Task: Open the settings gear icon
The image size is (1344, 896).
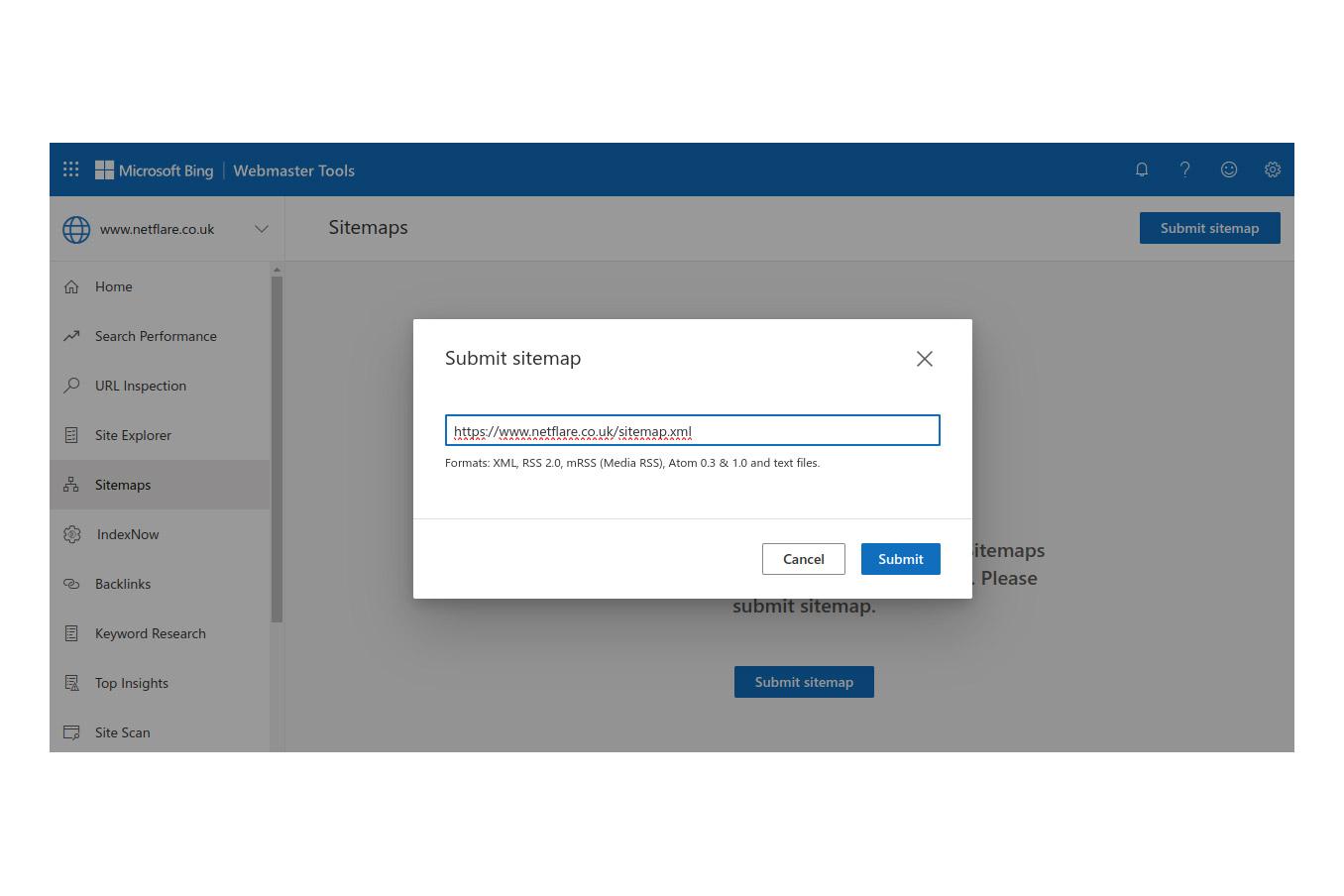Action: 1273,169
